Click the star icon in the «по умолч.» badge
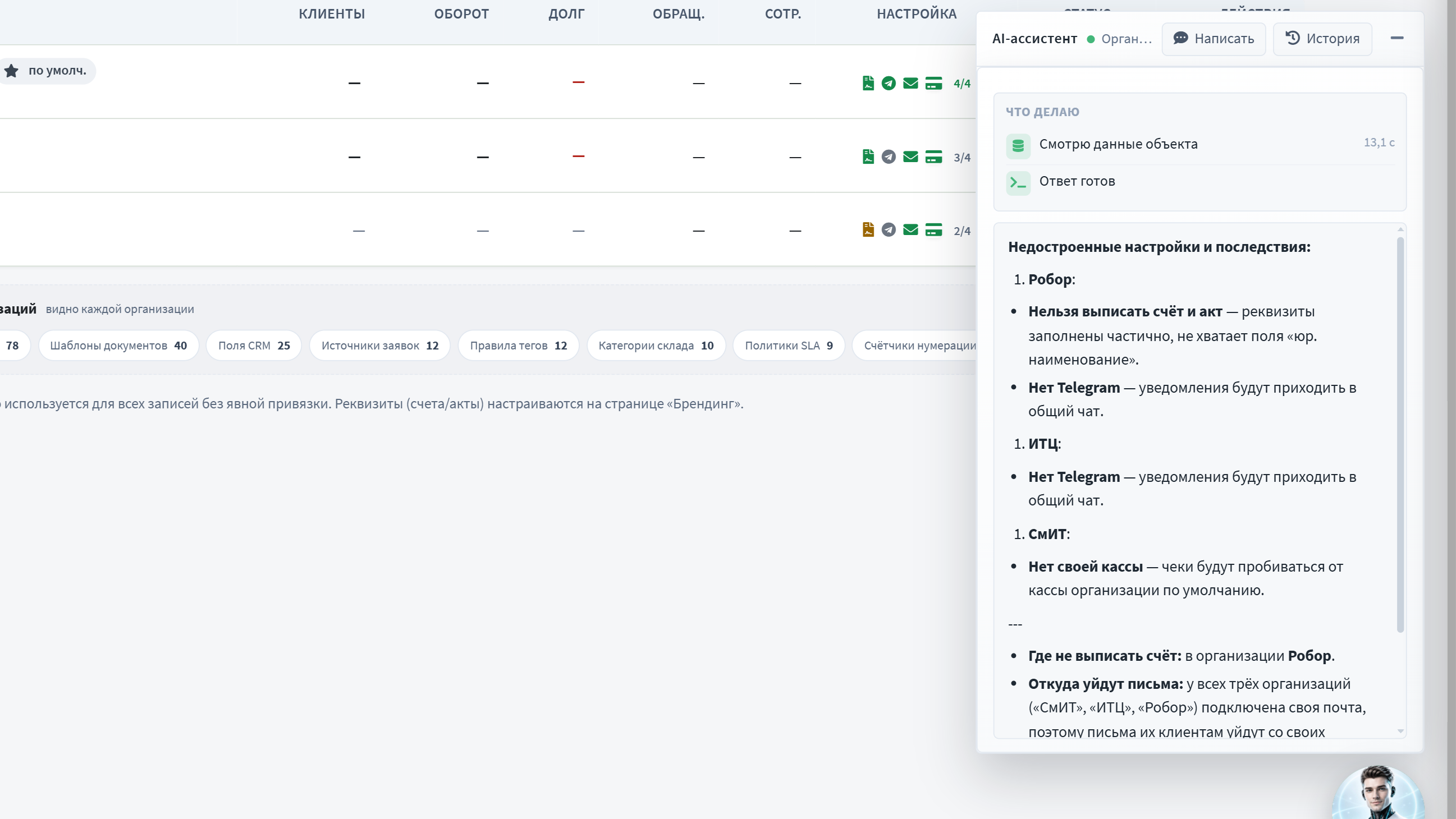Image resolution: width=1456 pixels, height=819 pixels. (11, 71)
